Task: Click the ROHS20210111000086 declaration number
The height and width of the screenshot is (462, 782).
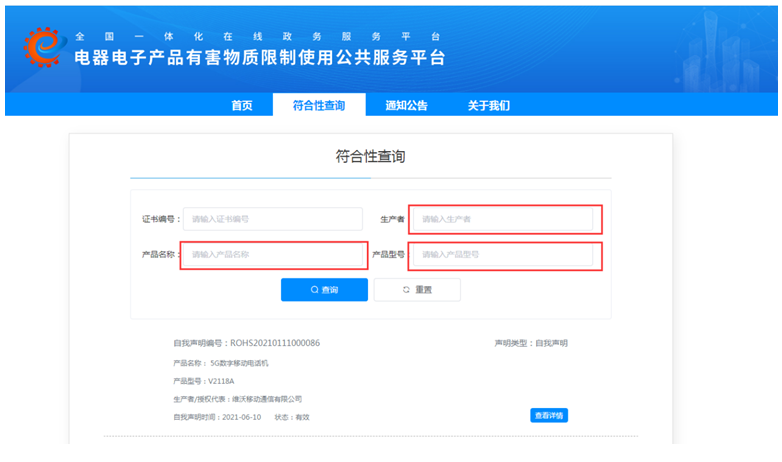Action: [x=275, y=343]
